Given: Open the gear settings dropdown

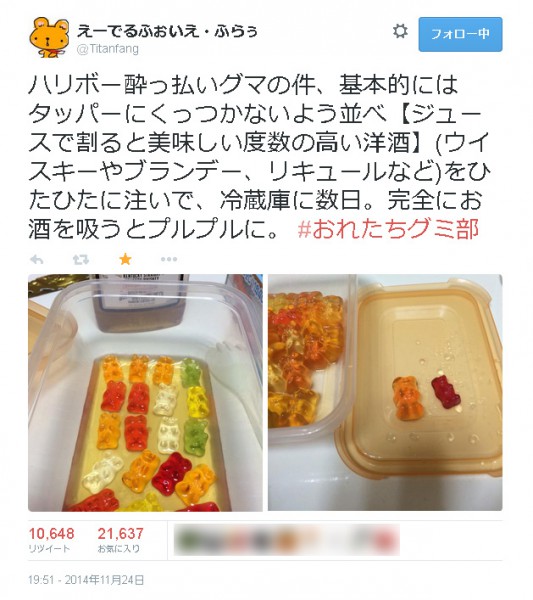Looking at the screenshot, I should tap(400, 31).
